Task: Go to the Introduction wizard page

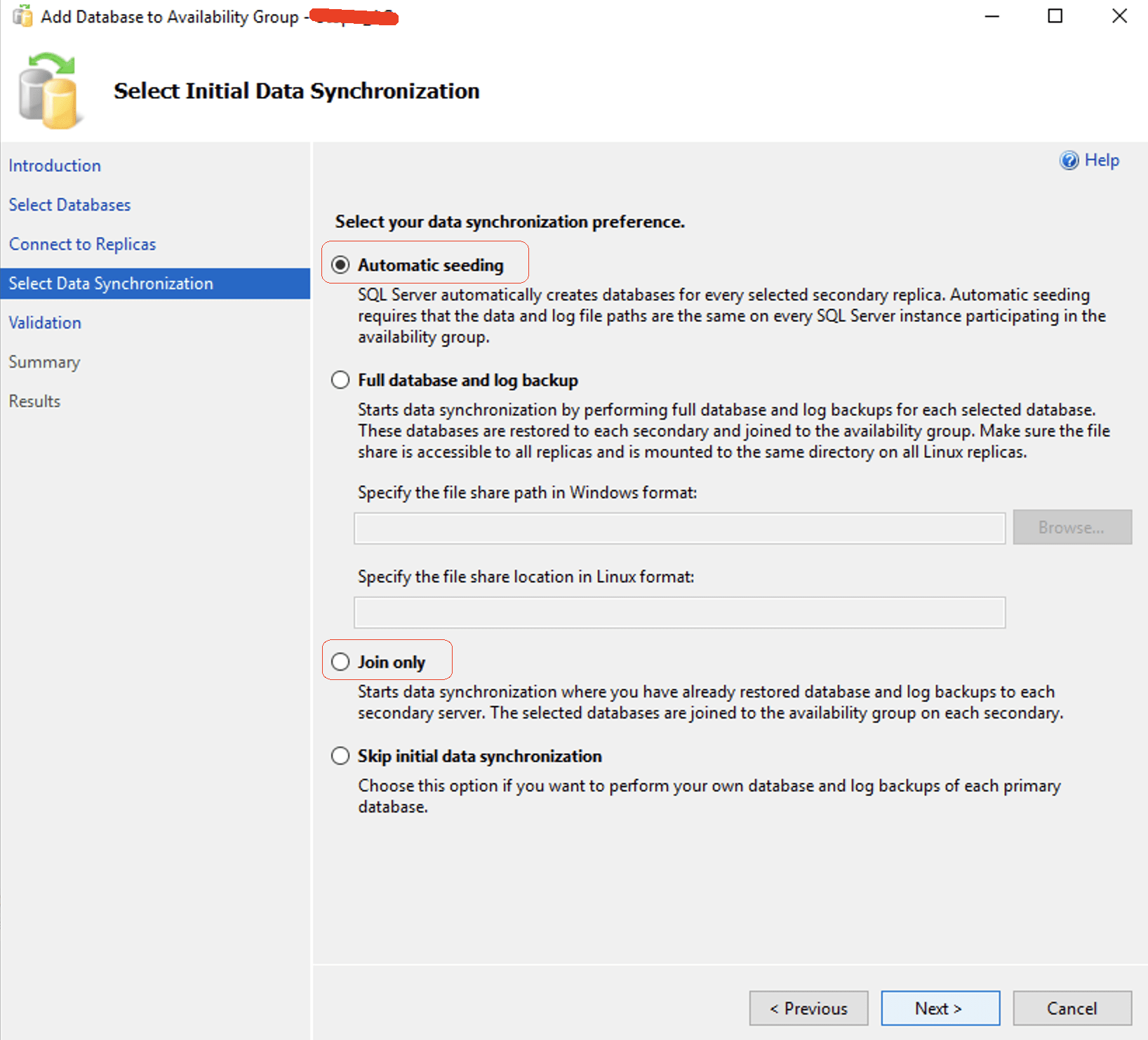Action: coord(55,166)
